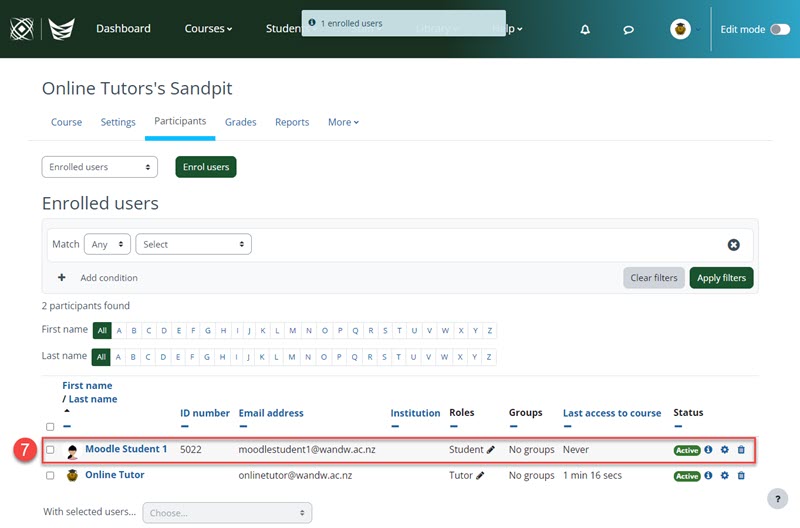Sort by ID number column header
Image resolution: width=800 pixels, height=528 pixels.
tap(205, 413)
